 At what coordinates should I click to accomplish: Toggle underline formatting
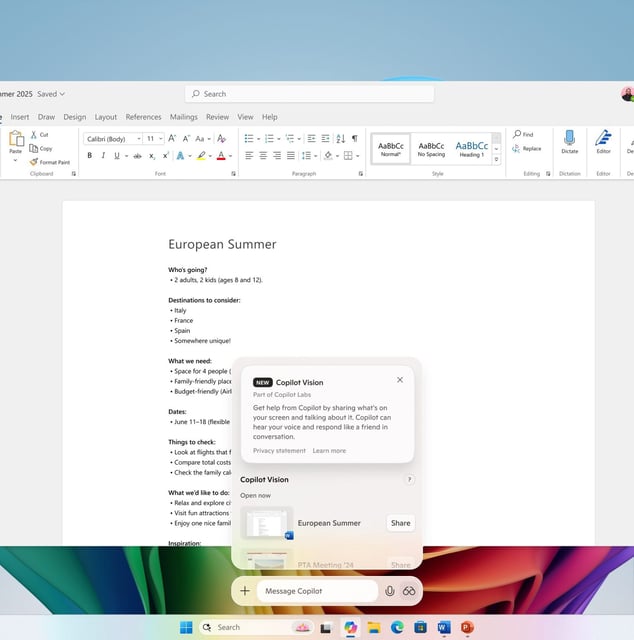[117, 156]
